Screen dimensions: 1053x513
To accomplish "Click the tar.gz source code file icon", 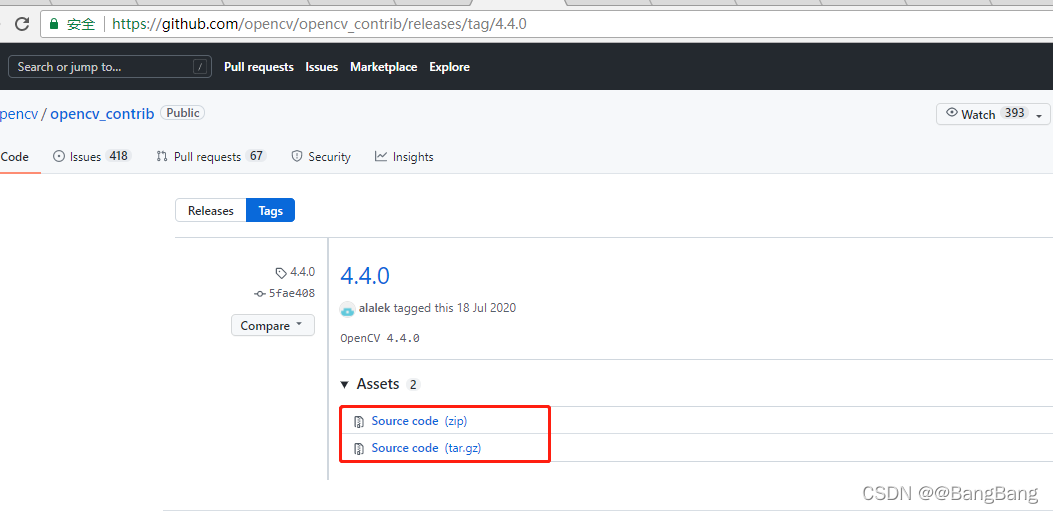I will pyautogui.click(x=359, y=449).
